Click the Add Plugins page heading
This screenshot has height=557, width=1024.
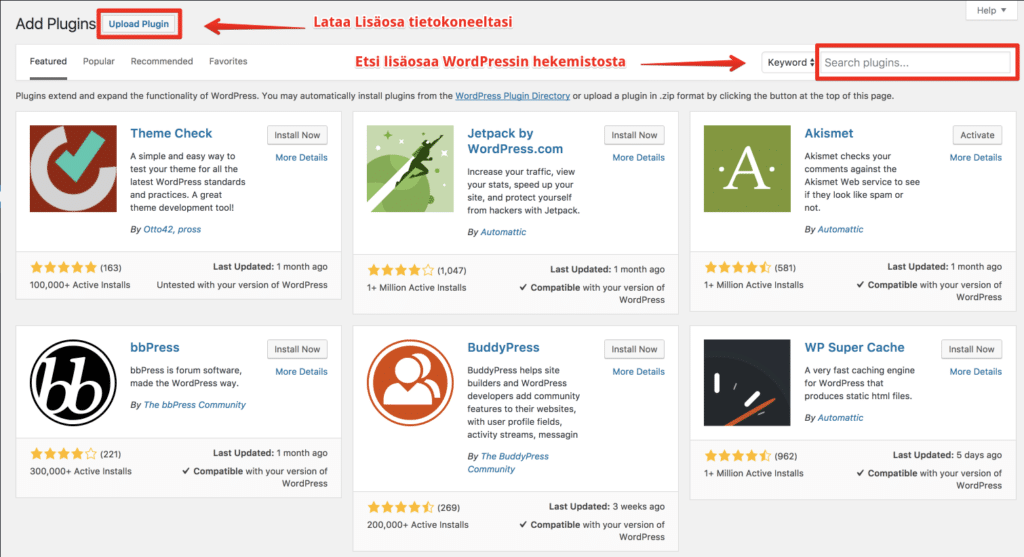(56, 24)
